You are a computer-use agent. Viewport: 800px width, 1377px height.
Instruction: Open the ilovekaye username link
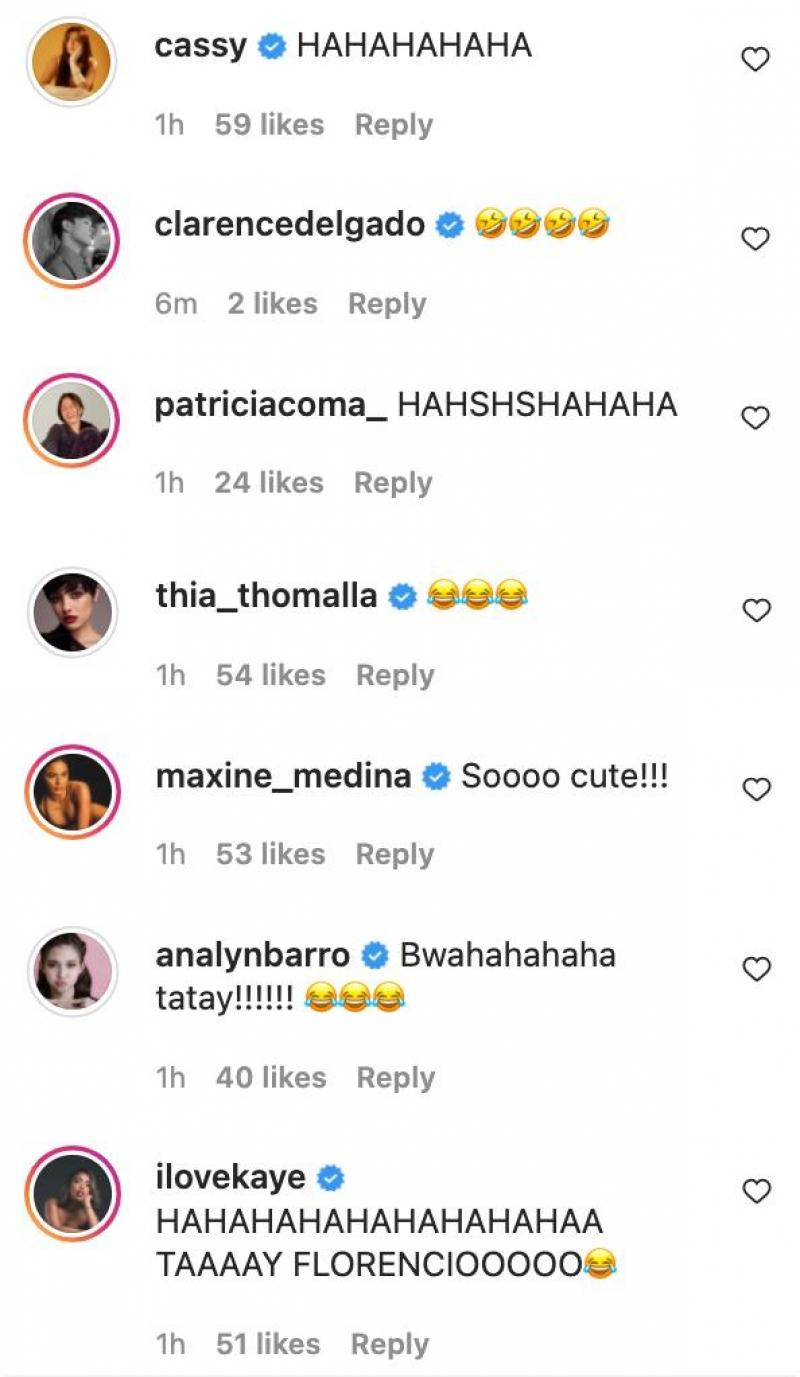(231, 1177)
